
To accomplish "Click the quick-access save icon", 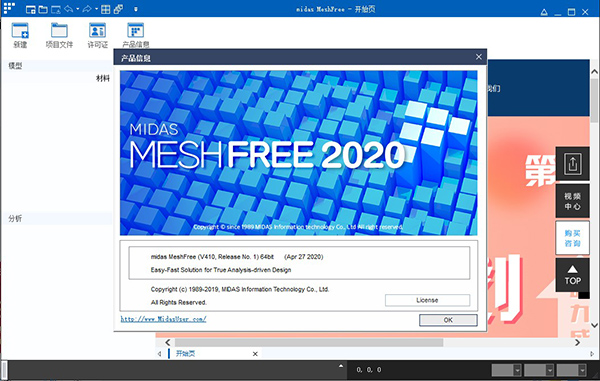I will 56,9.
